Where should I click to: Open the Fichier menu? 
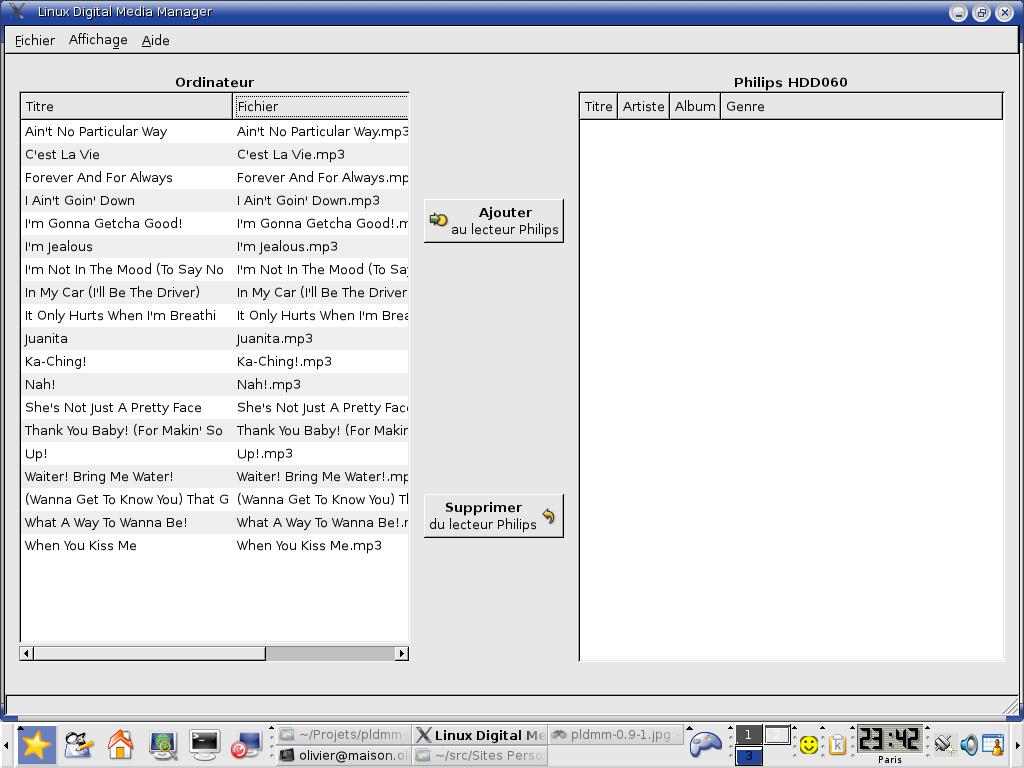[x=35, y=40]
